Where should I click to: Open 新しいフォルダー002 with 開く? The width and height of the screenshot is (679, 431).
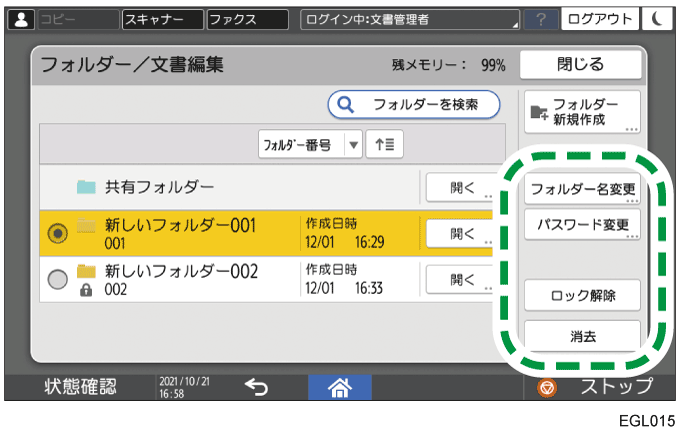coord(461,280)
